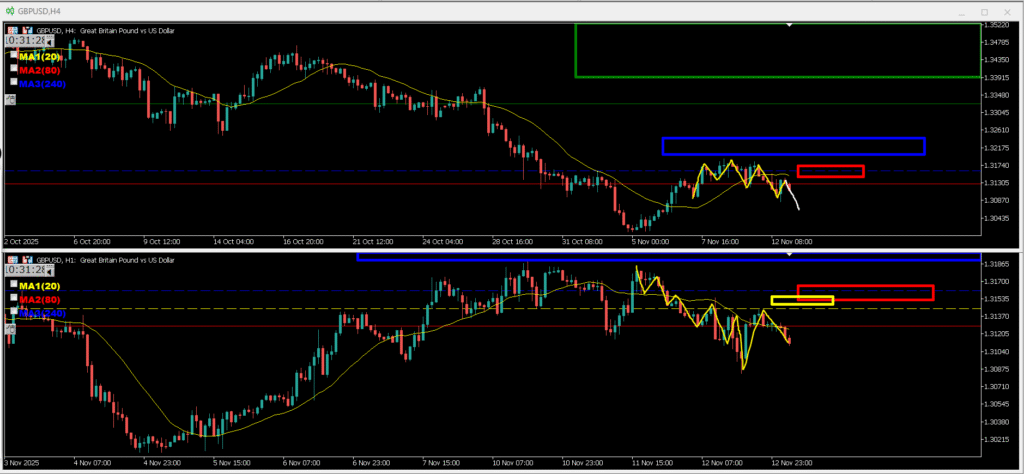Click the white chart shift triangle on H1 chart

(x=790, y=254)
